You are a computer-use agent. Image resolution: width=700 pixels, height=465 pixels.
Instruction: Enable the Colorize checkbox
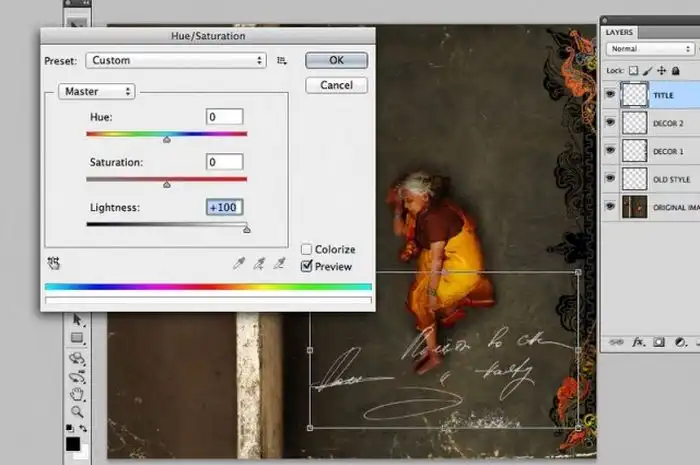[x=306, y=249]
